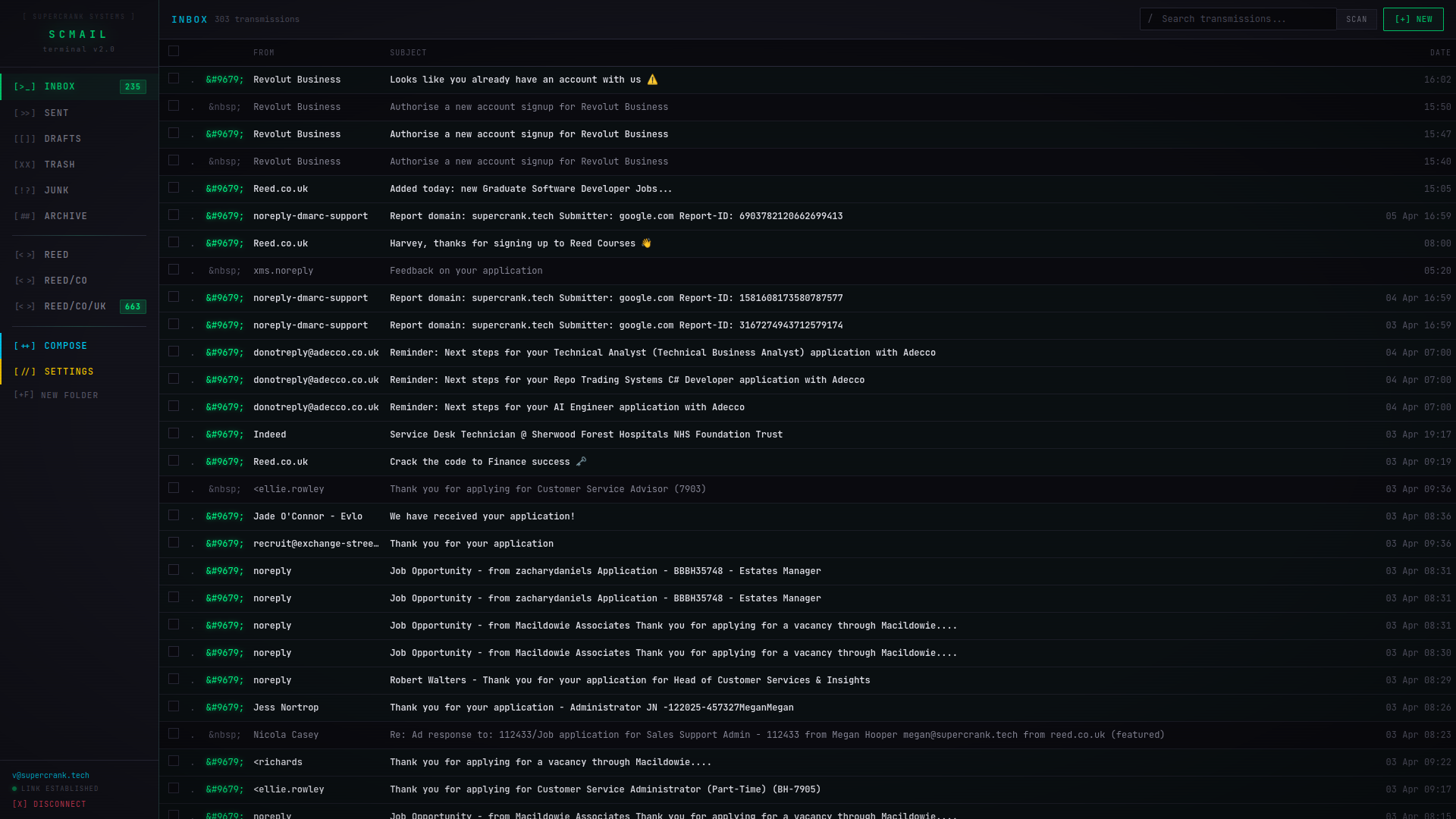This screenshot has height=819, width=1456.
Task: Open the REED/CO custom folder
Action: [79, 281]
